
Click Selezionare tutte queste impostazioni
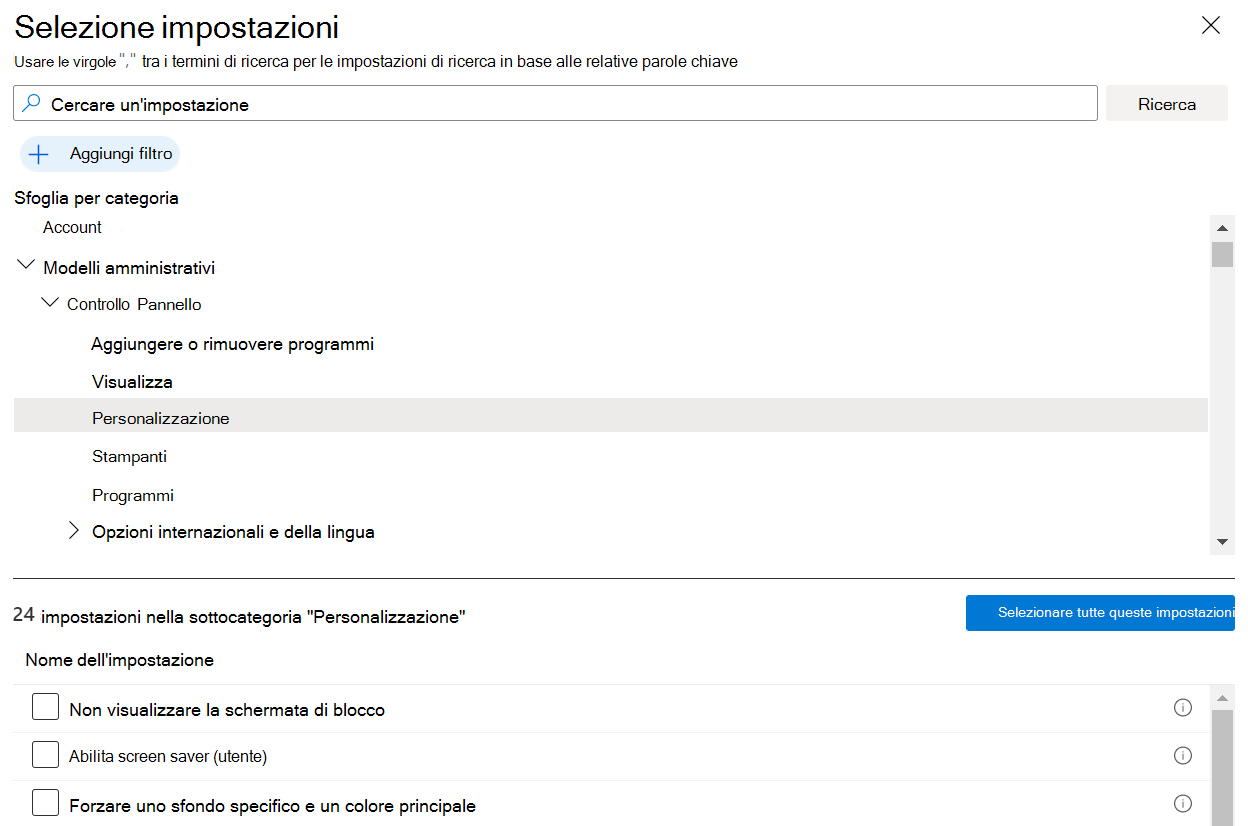point(1100,613)
